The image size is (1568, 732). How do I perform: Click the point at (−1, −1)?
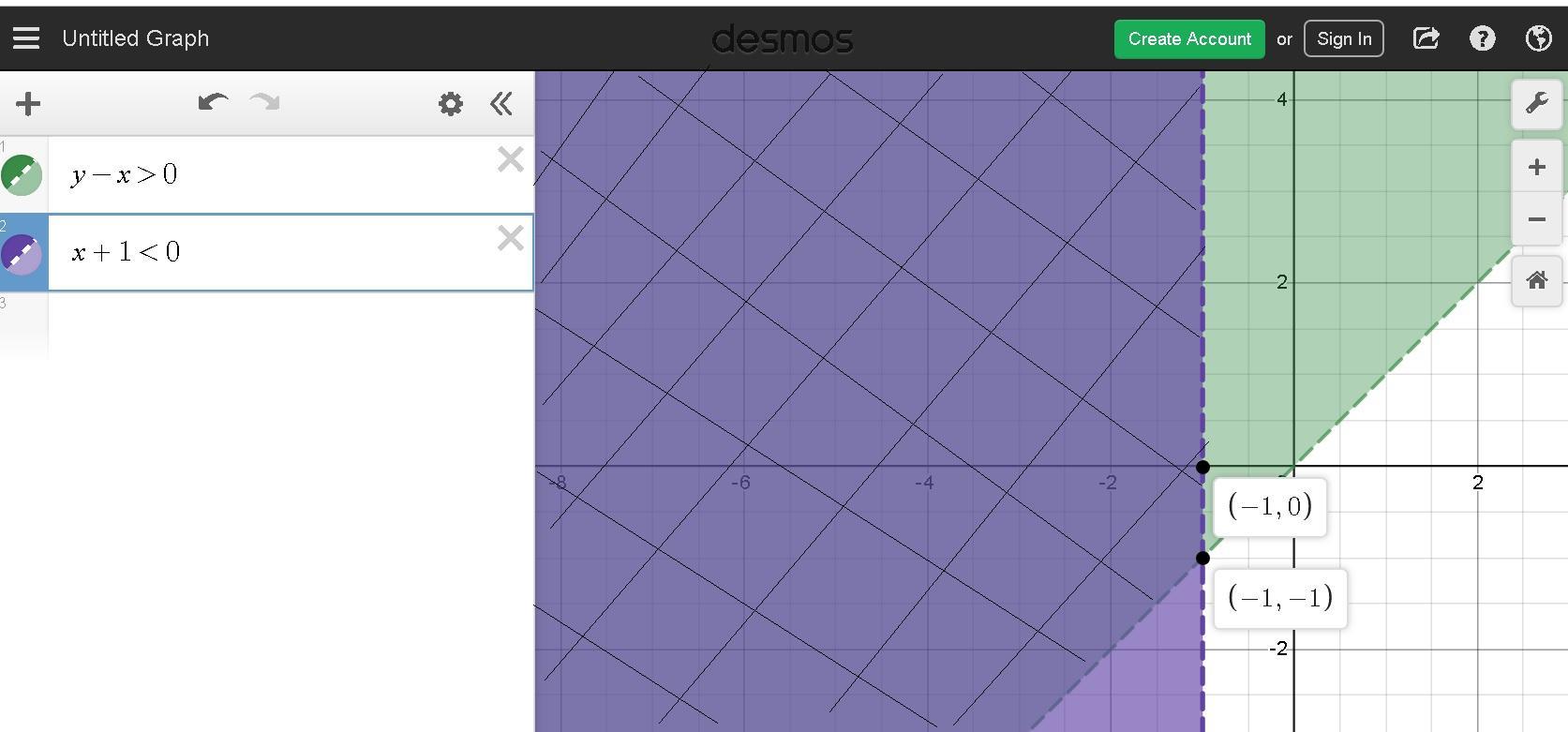pyautogui.click(x=1203, y=558)
